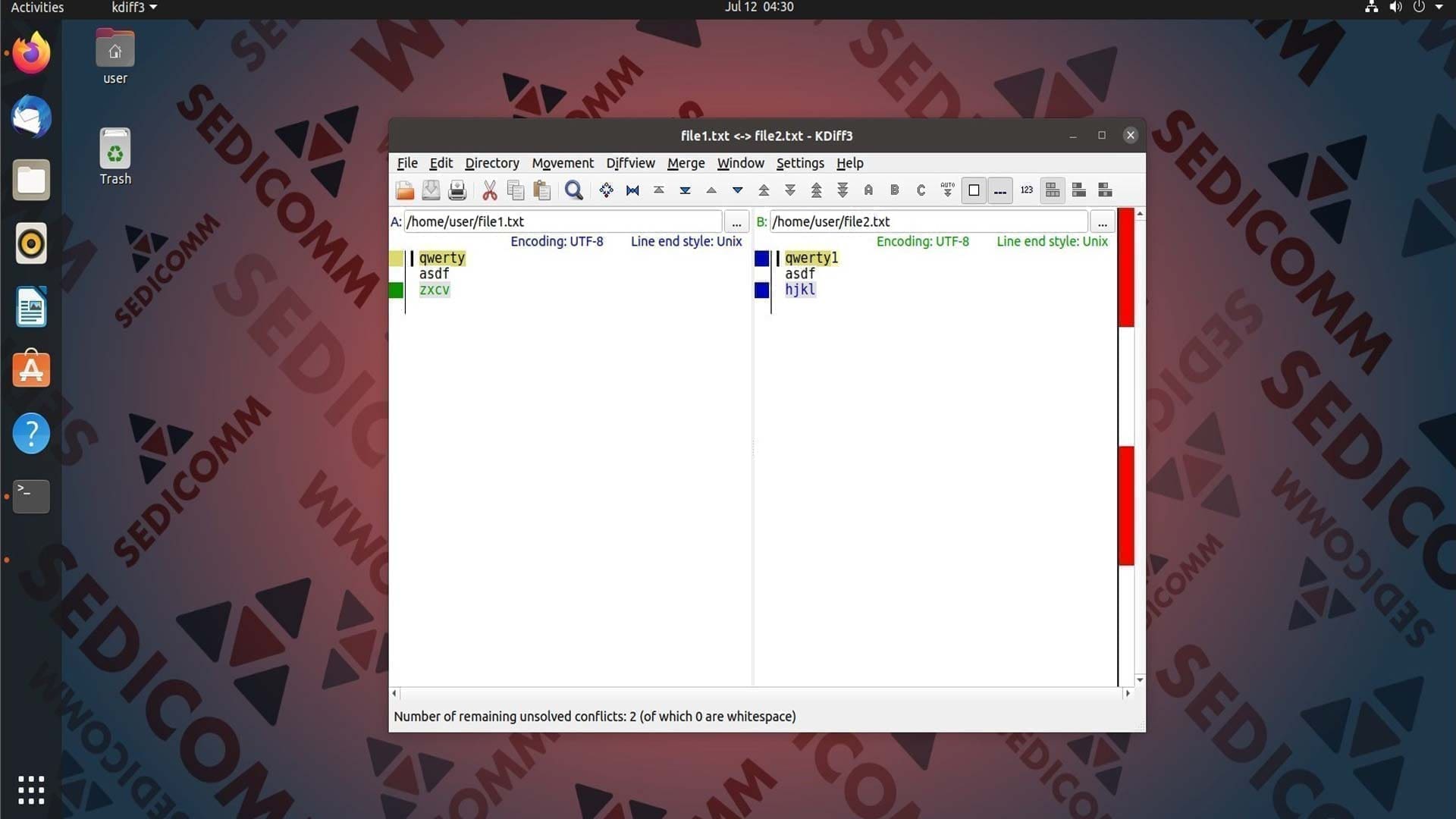This screenshot has width=1456, height=819.
Task: Click the Cut scissors icon
Action: click(490, 190)
